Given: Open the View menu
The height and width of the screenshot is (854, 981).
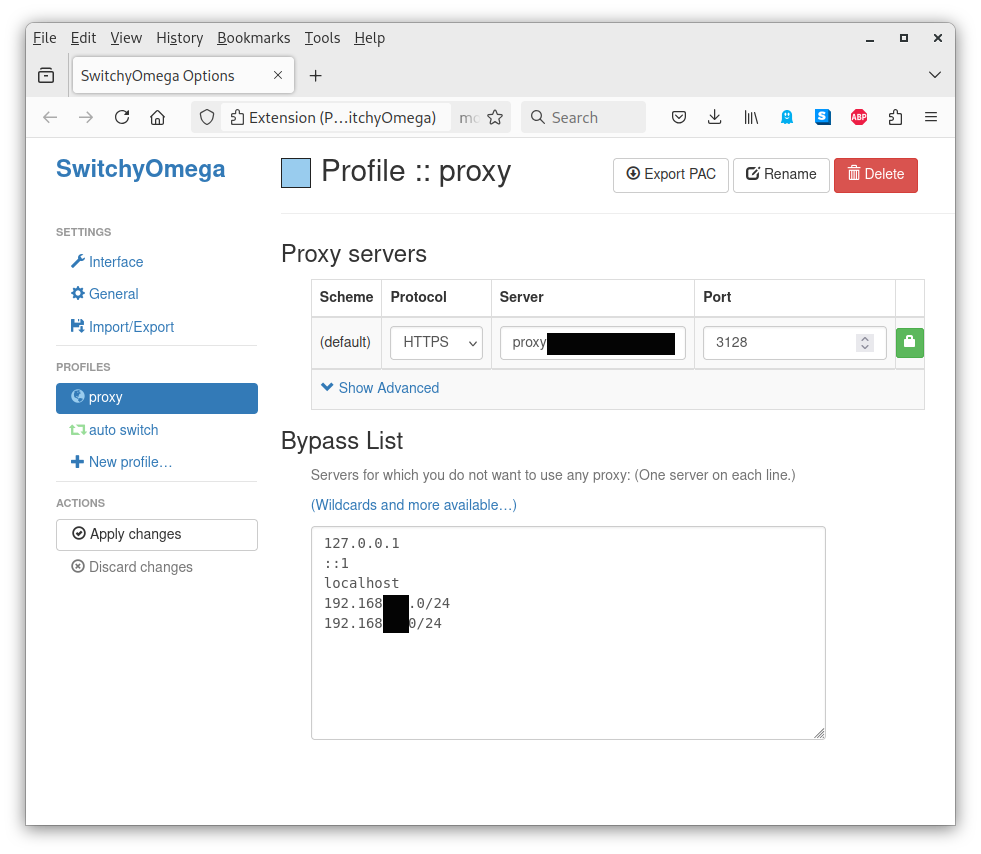Looking at the screenshot, I should (x=126, y=38).
